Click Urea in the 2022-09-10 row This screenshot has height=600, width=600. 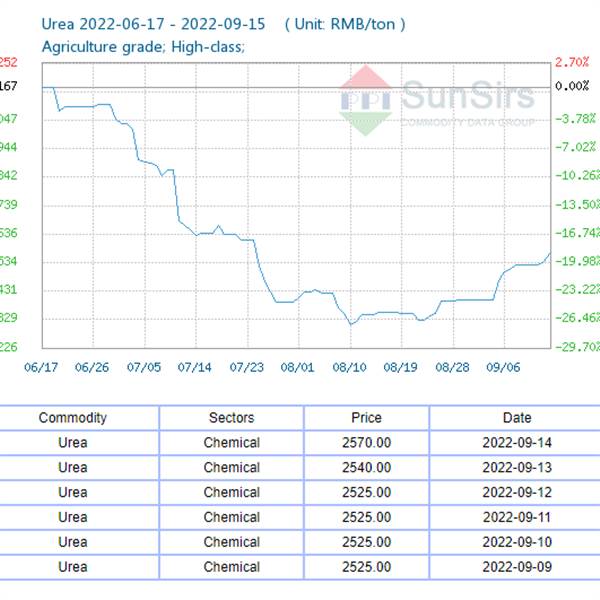(73, 542)
